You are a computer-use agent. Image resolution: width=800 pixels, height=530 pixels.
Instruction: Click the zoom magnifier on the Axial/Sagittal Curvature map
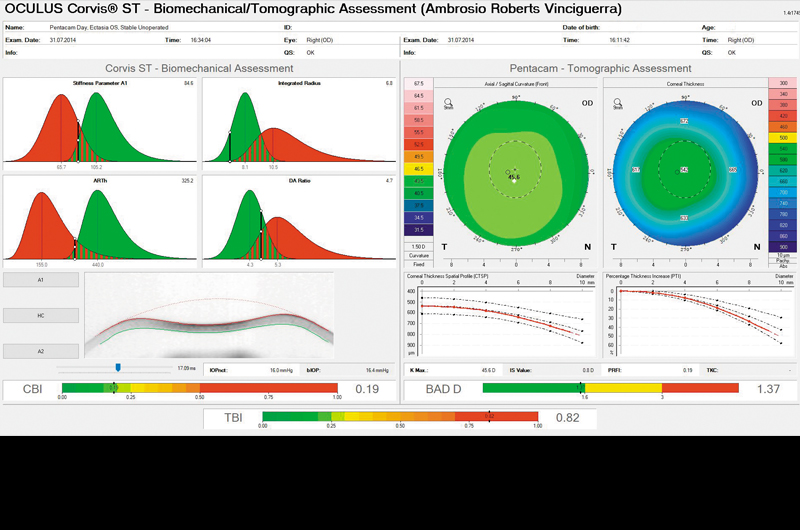(448, 104)
